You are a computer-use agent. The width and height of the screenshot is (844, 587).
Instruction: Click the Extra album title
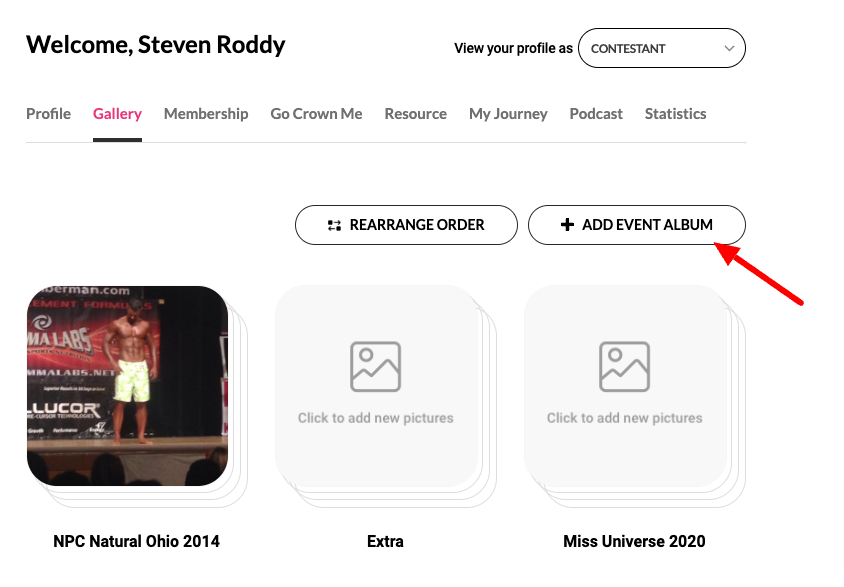[x=385, y=541]
